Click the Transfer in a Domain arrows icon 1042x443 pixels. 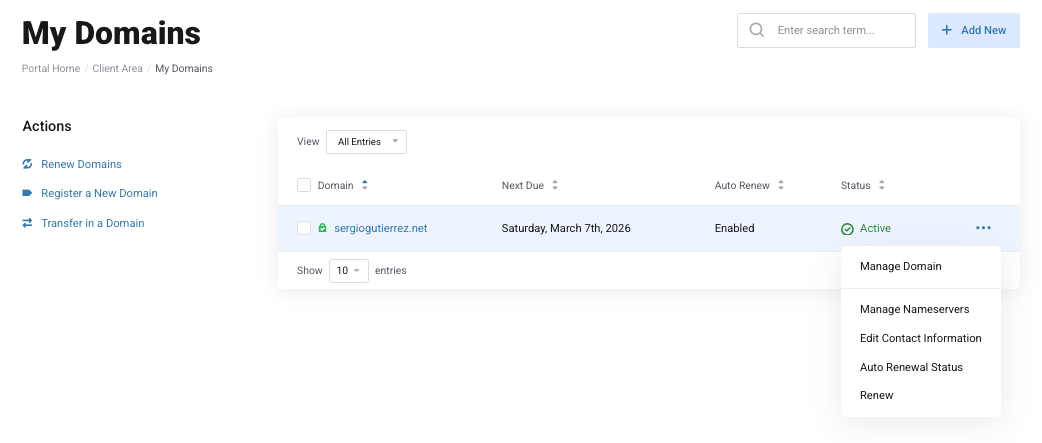click(x=28, y=223)
